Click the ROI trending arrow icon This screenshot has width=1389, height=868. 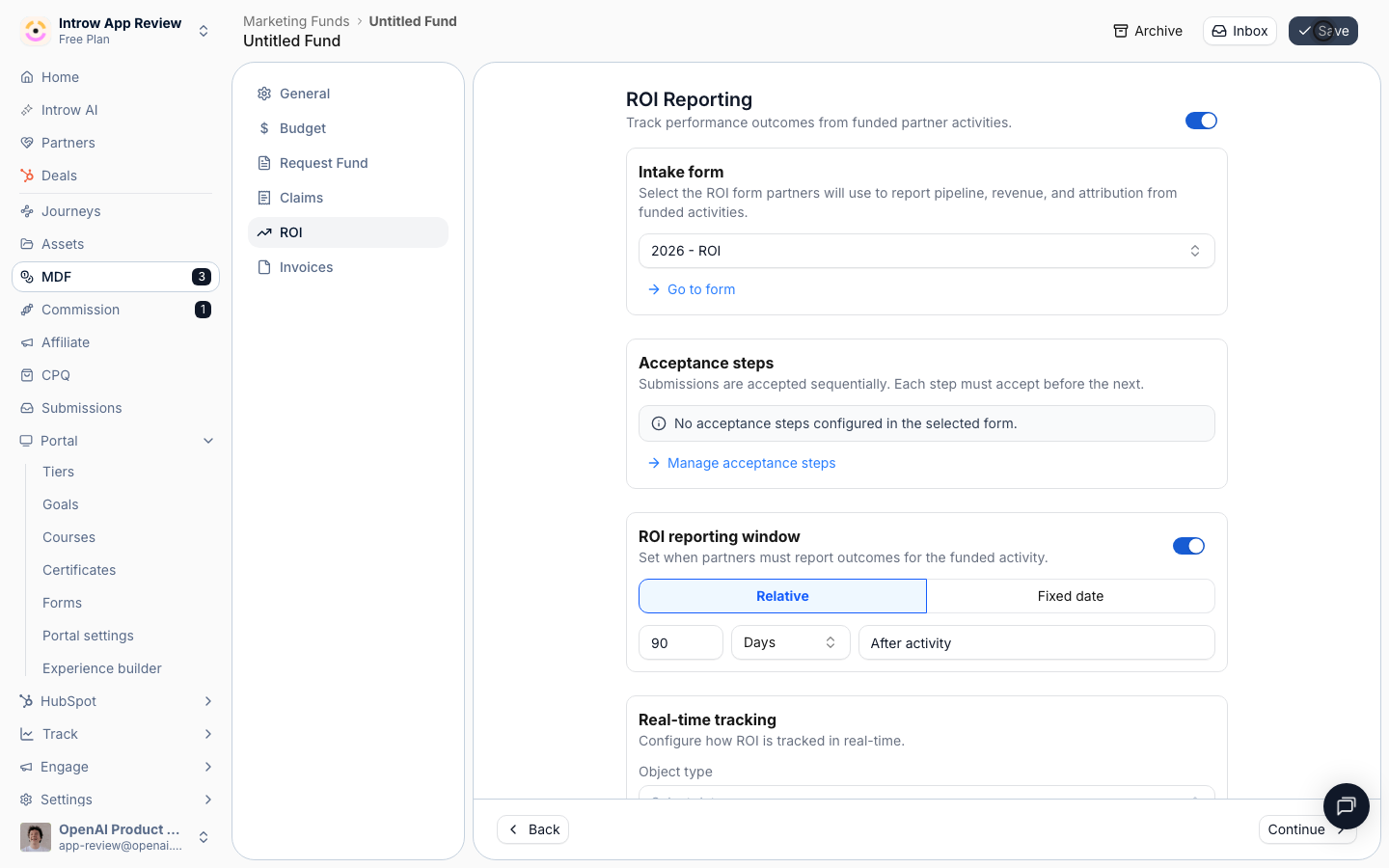point(264,232)
